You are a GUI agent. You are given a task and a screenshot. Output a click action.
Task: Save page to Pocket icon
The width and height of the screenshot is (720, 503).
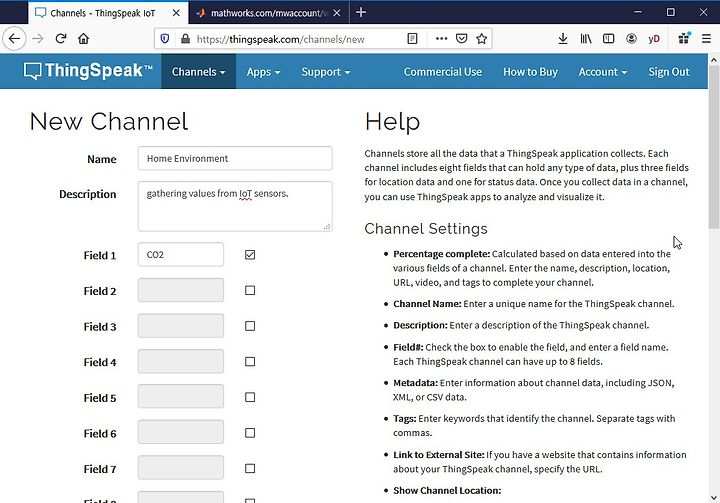tap(461, 39)
